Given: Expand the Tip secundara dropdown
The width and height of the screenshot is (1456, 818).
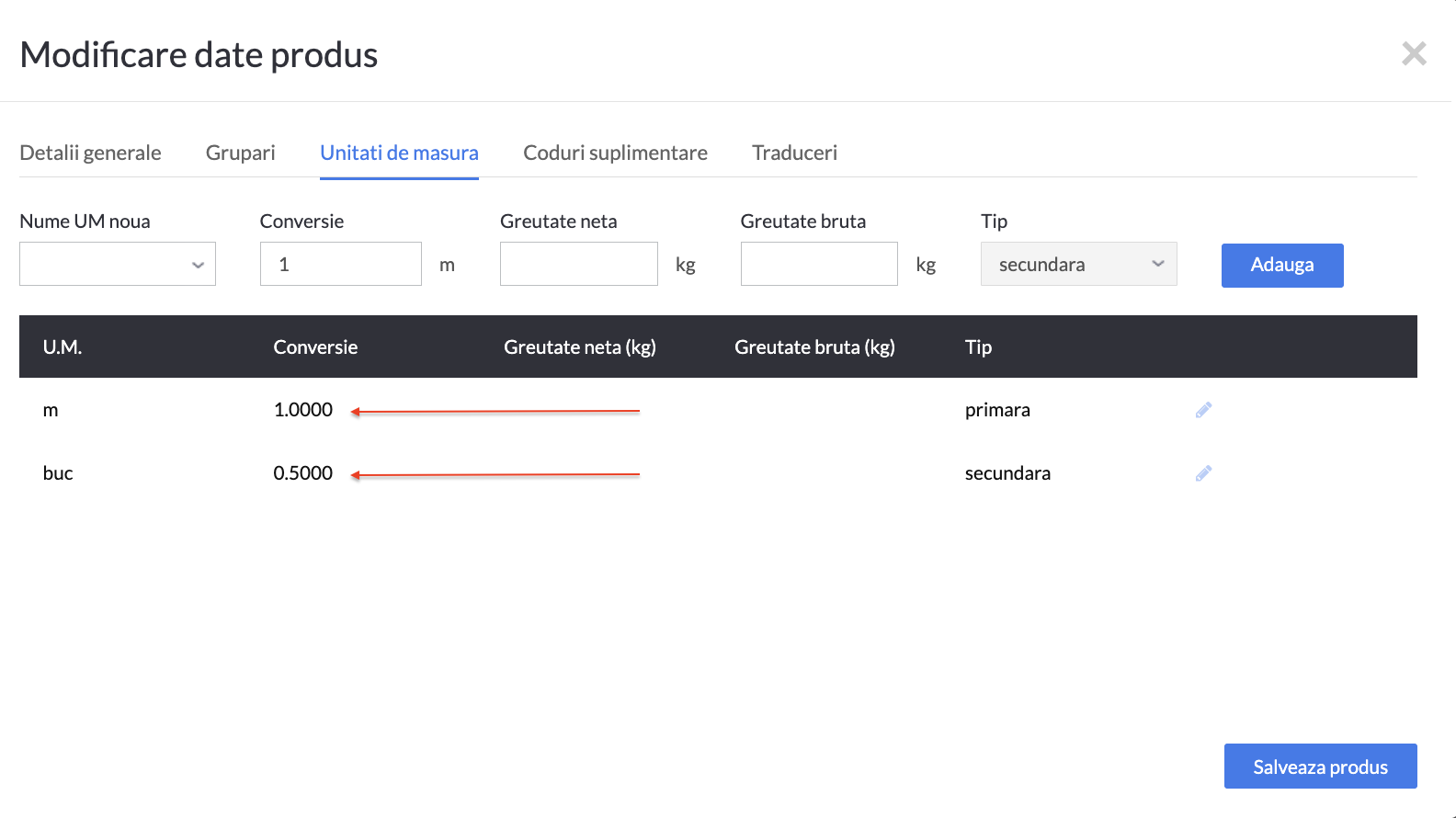Looking at the screenshot, I should (x=1078, y=265).
